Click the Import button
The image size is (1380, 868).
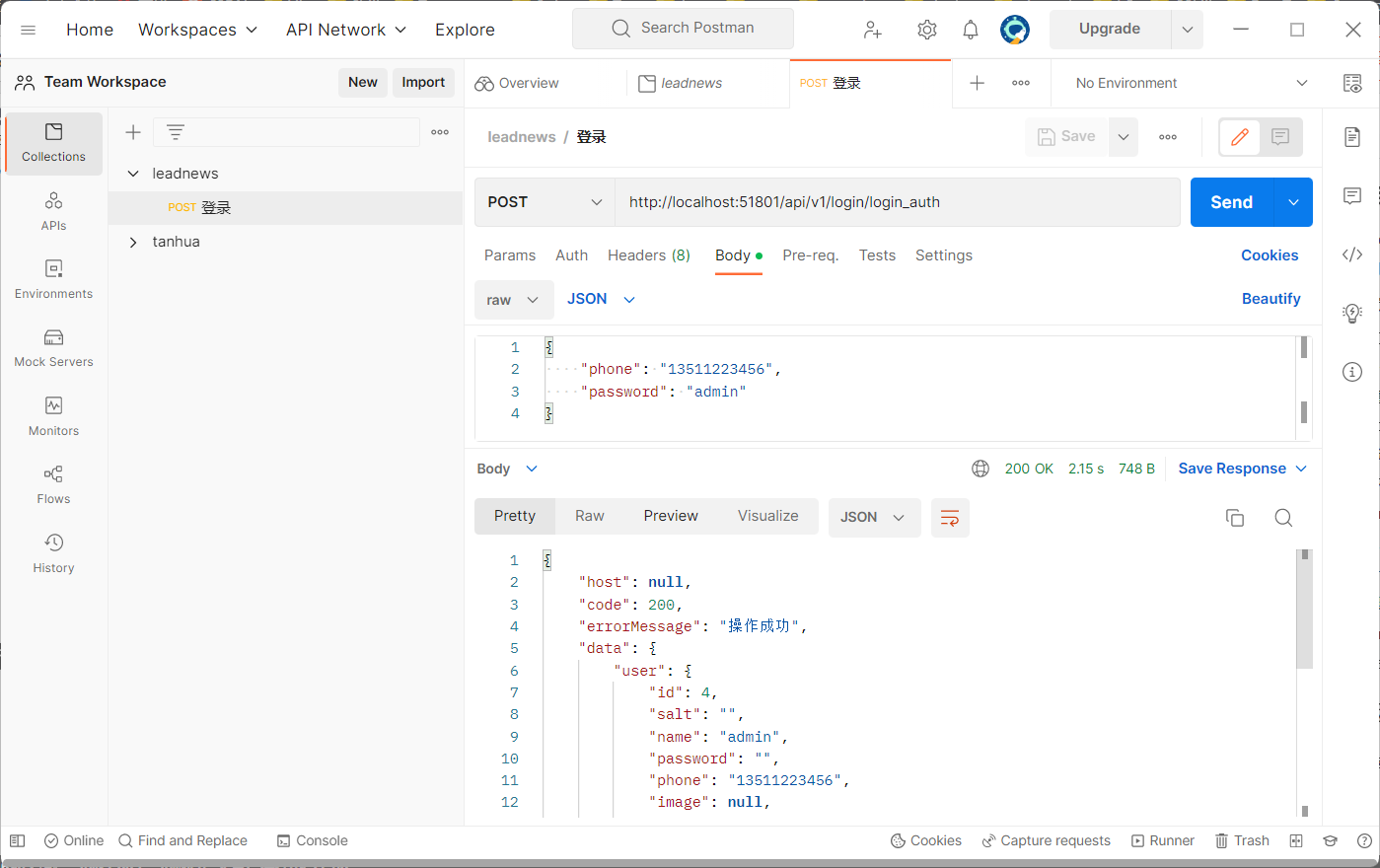(x=423, y=83)
